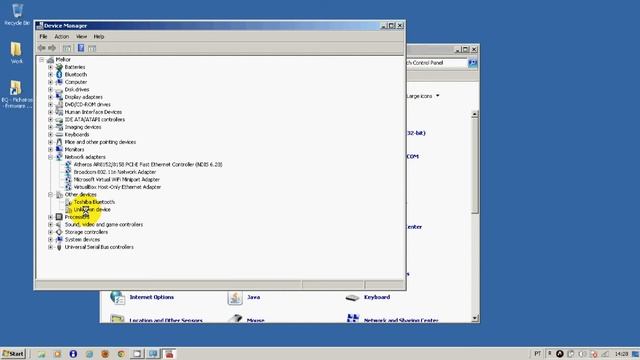Collapse the Other devices node
The image size is (640, 360).
51,194
